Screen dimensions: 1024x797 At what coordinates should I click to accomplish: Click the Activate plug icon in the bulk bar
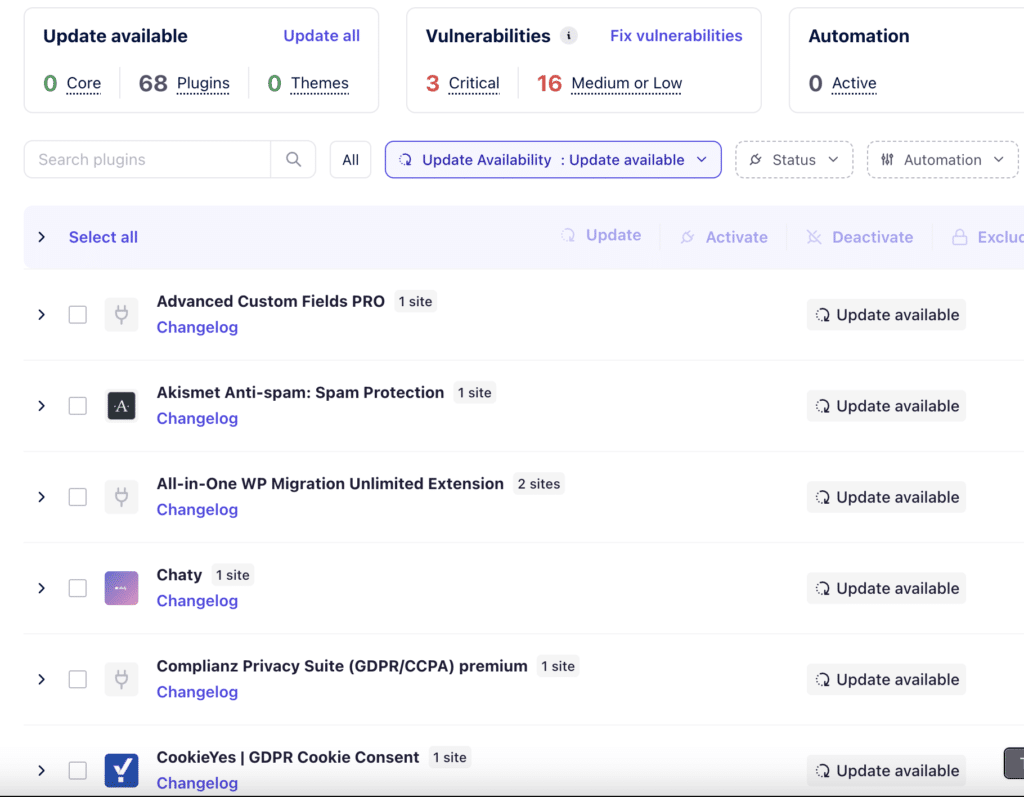click(x=687, y=237)
